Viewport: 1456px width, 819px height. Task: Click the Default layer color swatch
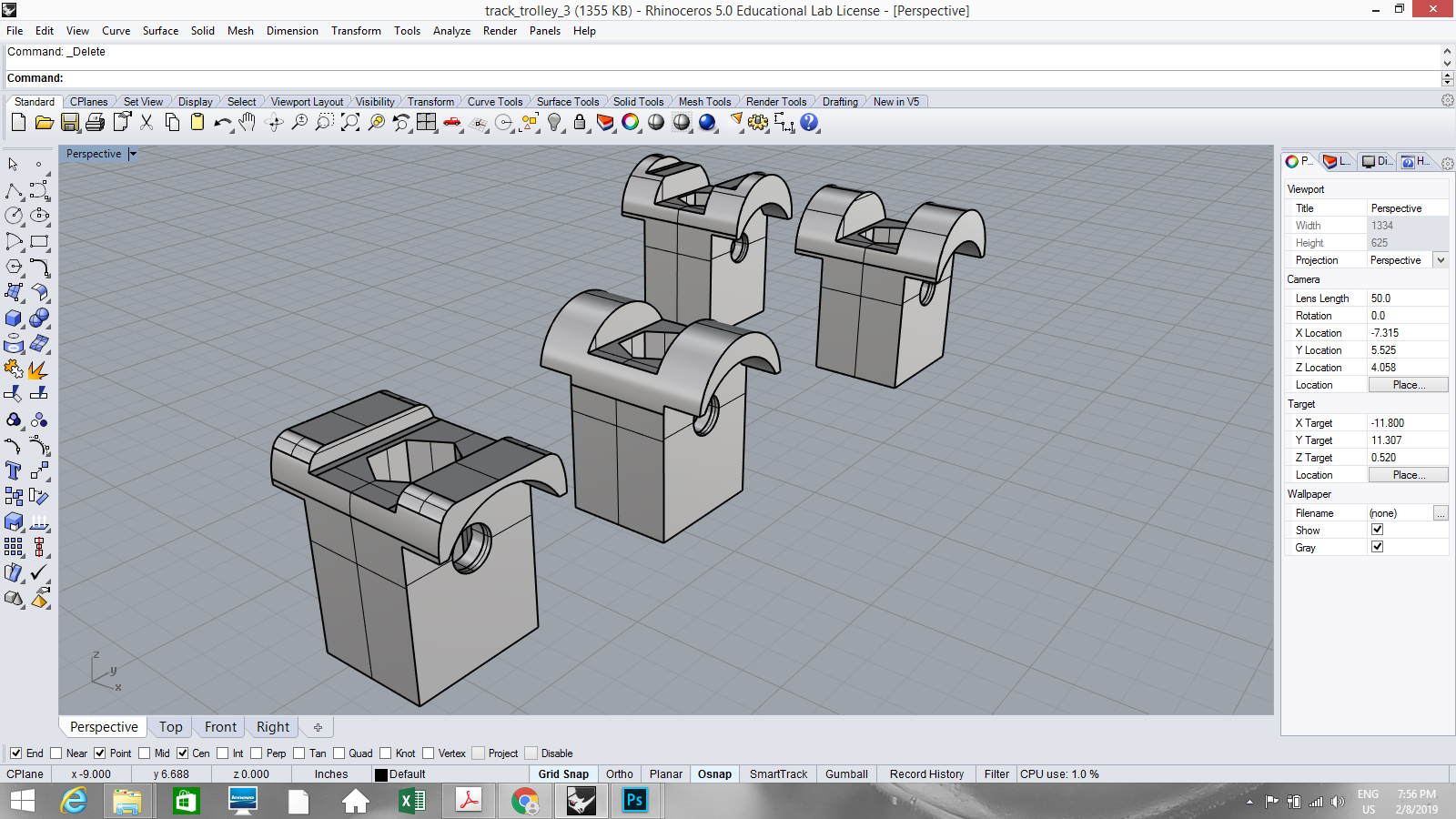click(x=381, y=774)
